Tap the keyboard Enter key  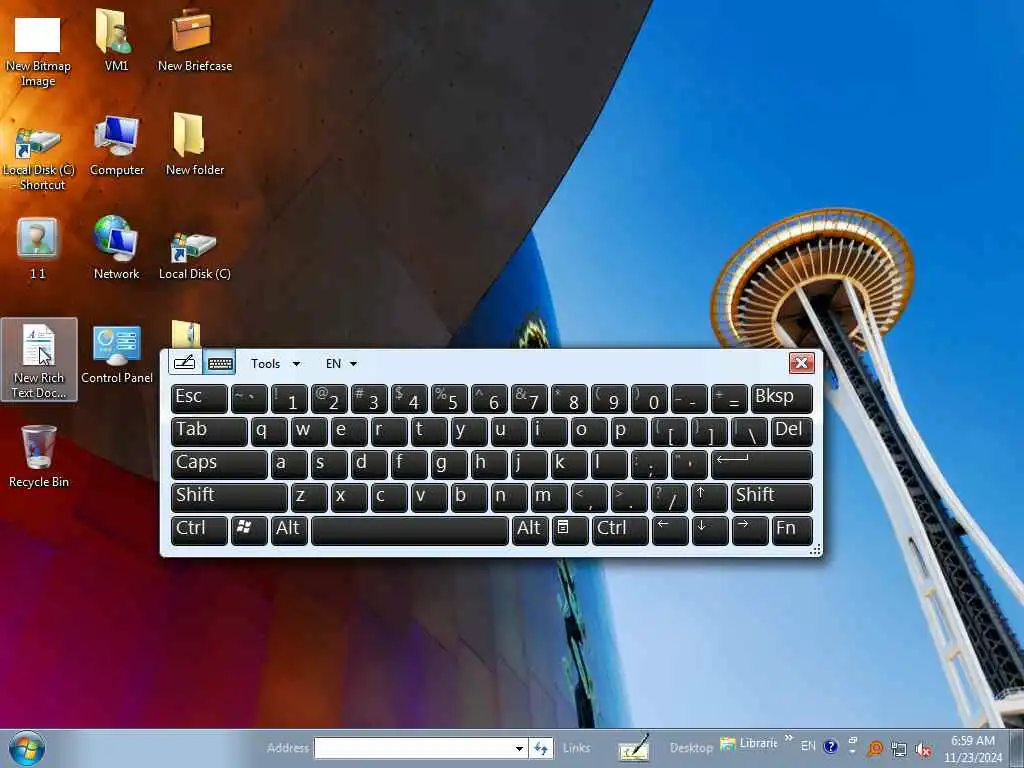click(x=761, y=464)
